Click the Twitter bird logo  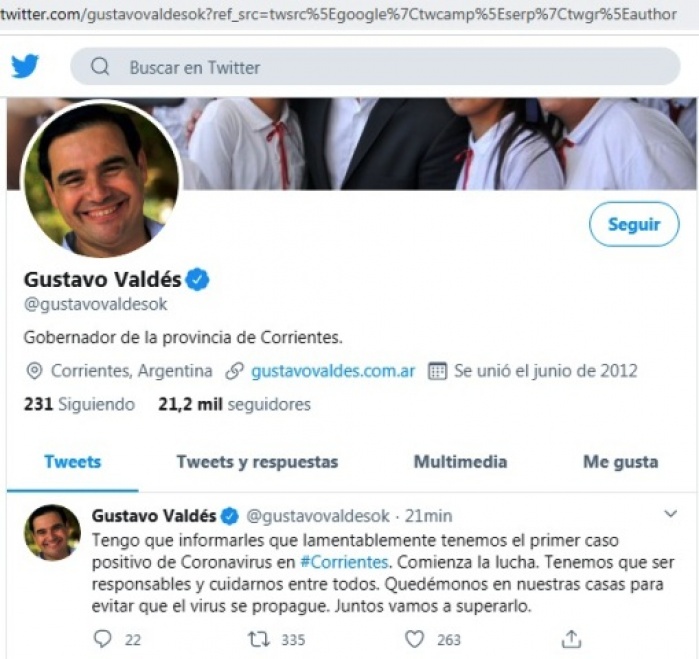click(25, 66)
